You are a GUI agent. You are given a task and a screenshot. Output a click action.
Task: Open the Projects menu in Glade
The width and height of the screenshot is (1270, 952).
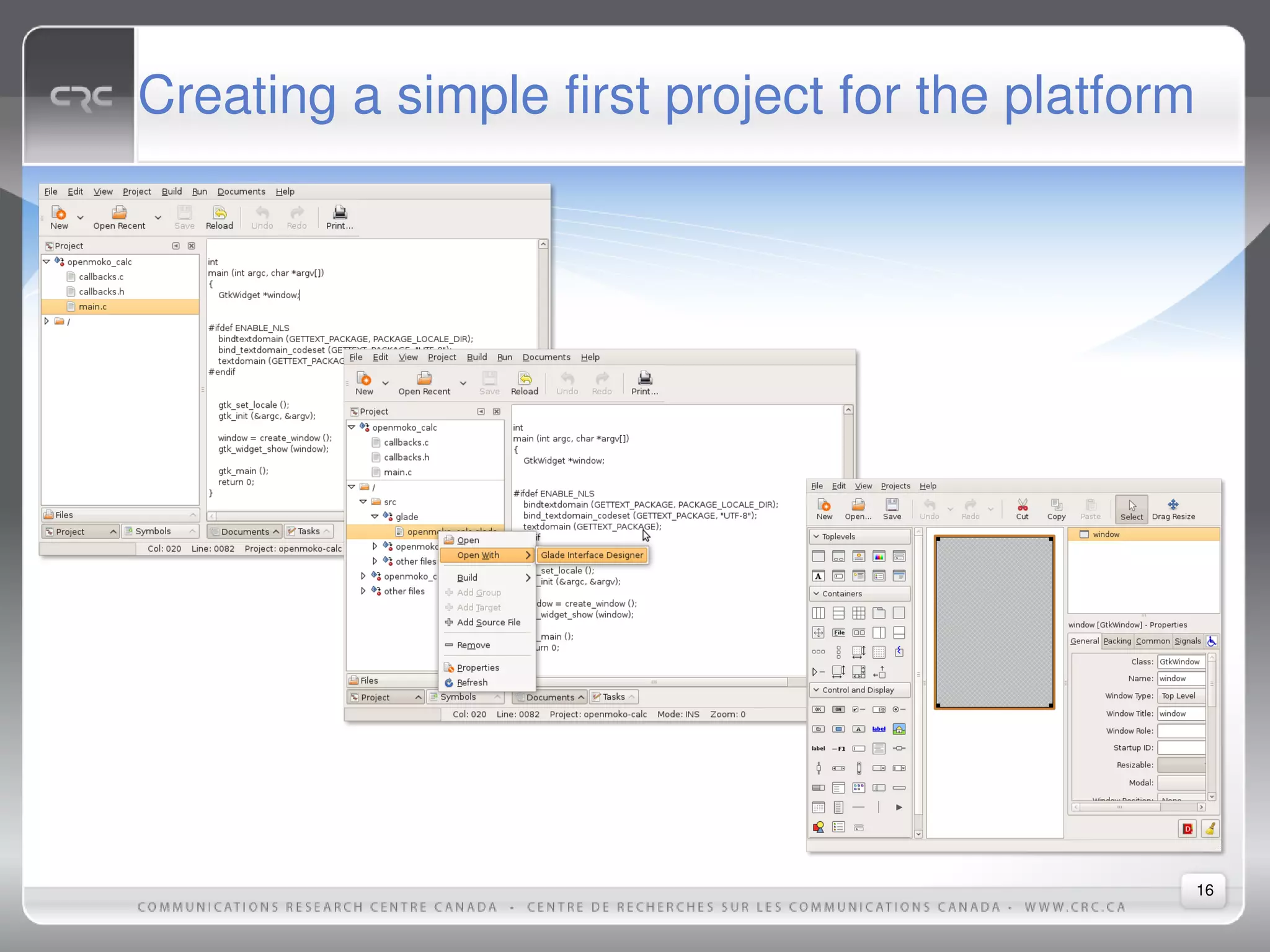tap(895, 486)
